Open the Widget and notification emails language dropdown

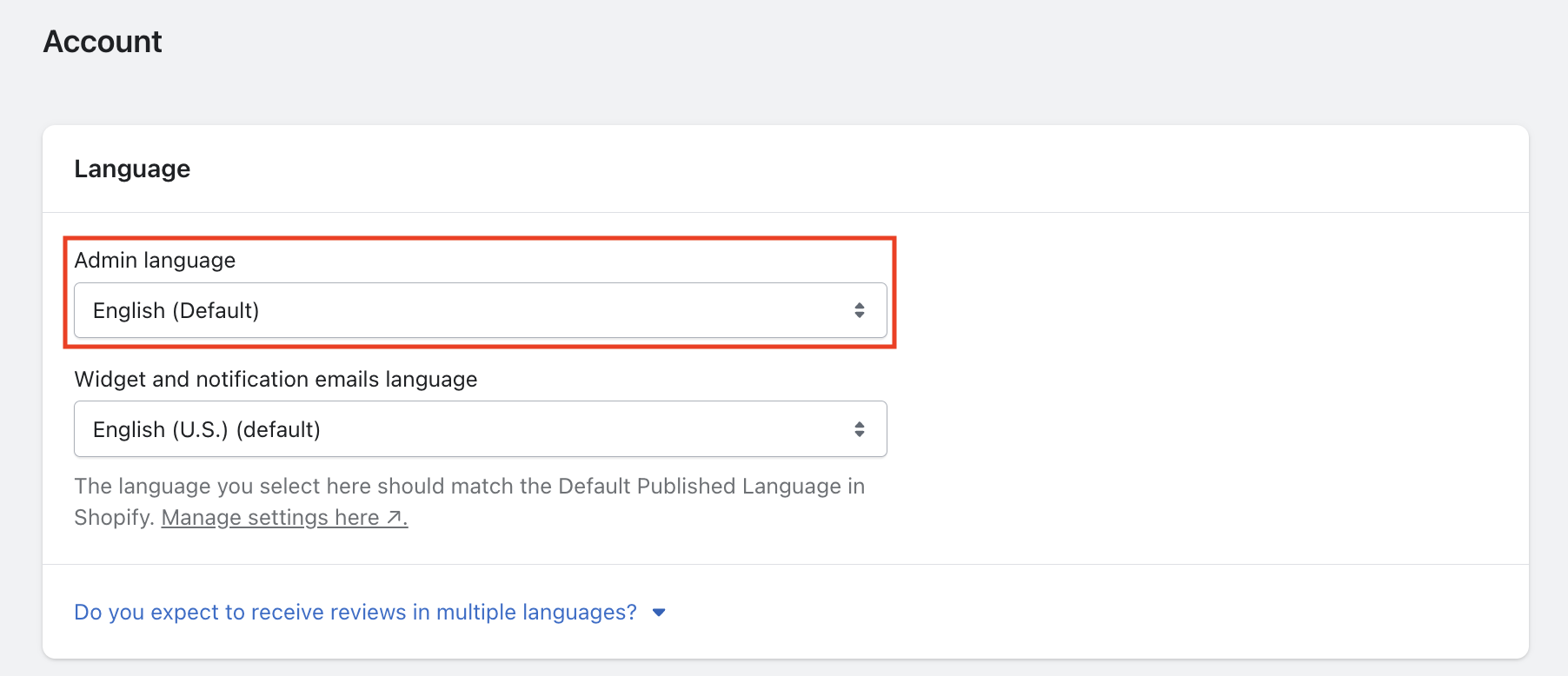[480, 429]
